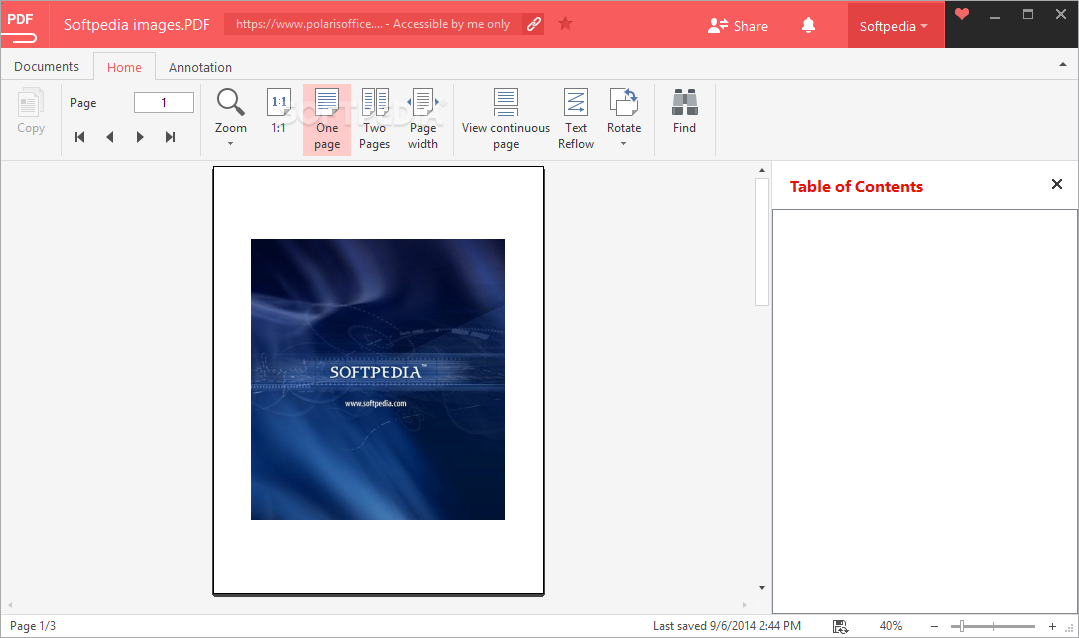Click the Softpedia images.PDF title

(x=137, y=25)
